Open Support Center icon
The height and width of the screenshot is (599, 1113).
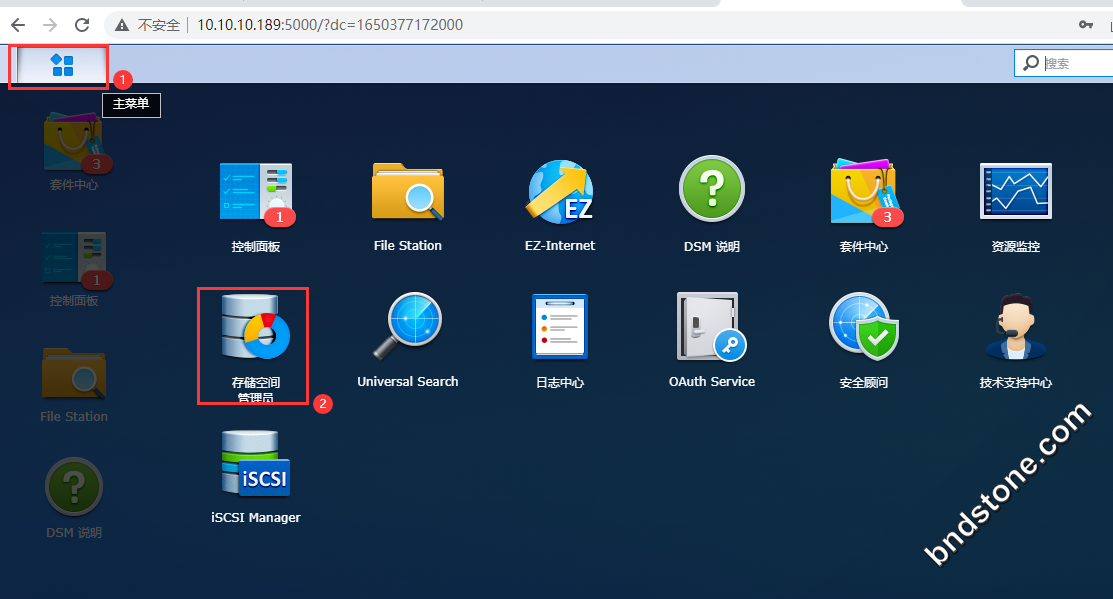tap(1016, 326)
